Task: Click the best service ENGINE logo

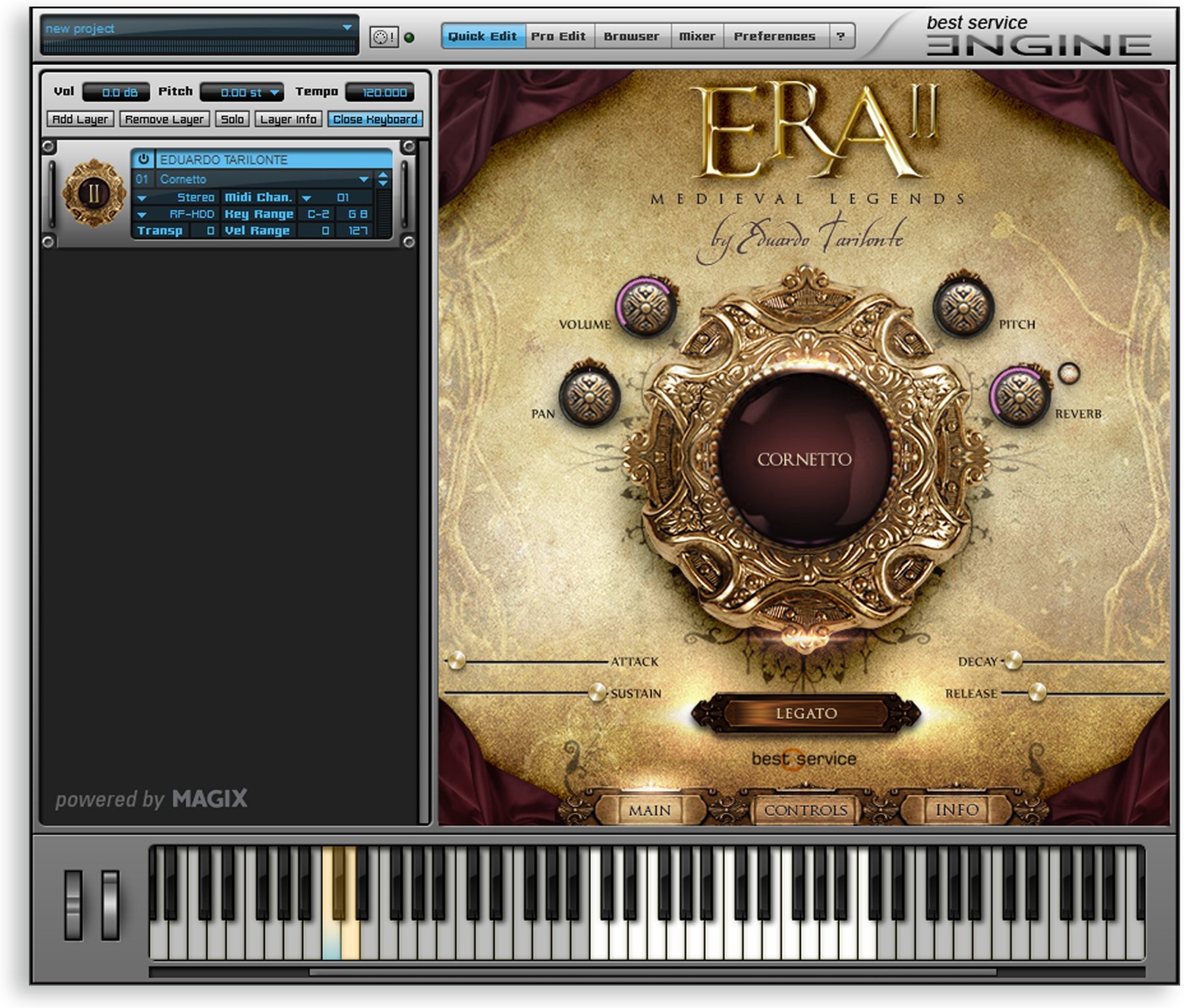Action: pyautogui.click(x=1038, y=36)
